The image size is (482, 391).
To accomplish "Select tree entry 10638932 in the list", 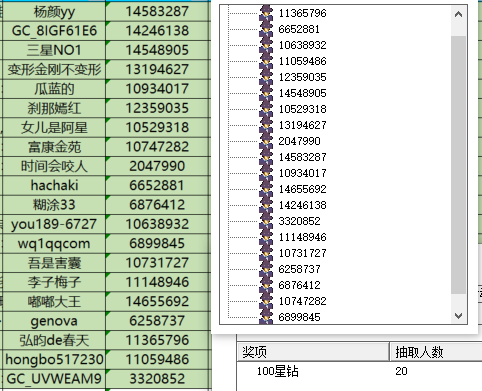I will (x=302, y=45).
